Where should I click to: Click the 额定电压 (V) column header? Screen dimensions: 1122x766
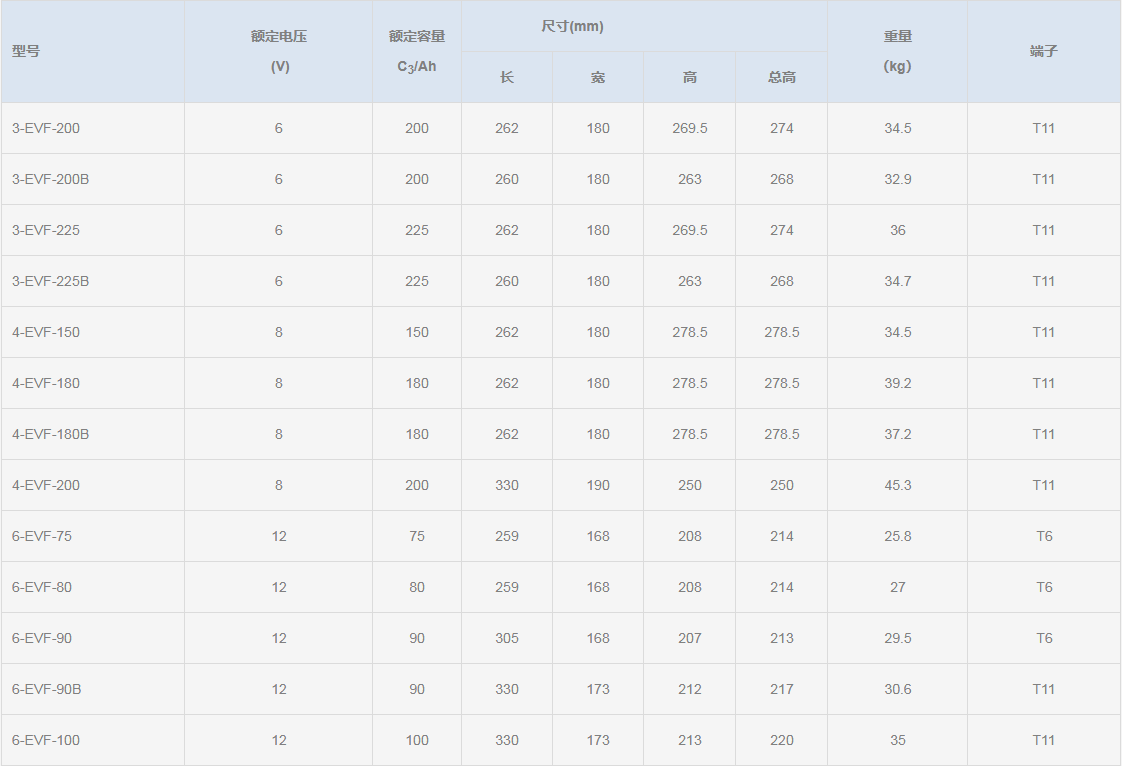[x=279, y=51]
